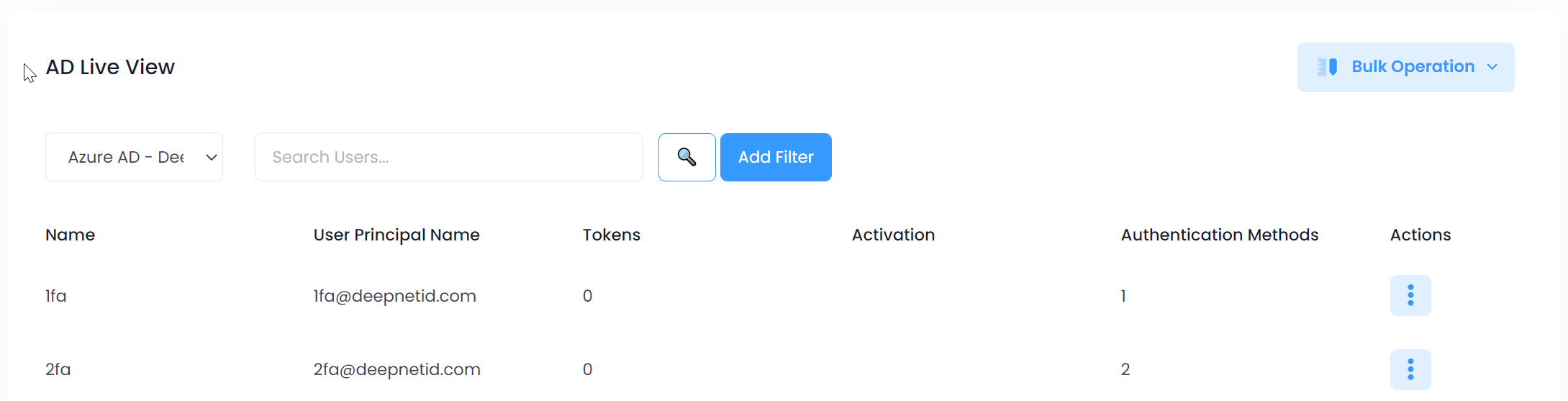Image resolution: width=1568 pixels, height=401 pixels.
Task: Click the User Principal Name column header
Action: coord(396,235)
